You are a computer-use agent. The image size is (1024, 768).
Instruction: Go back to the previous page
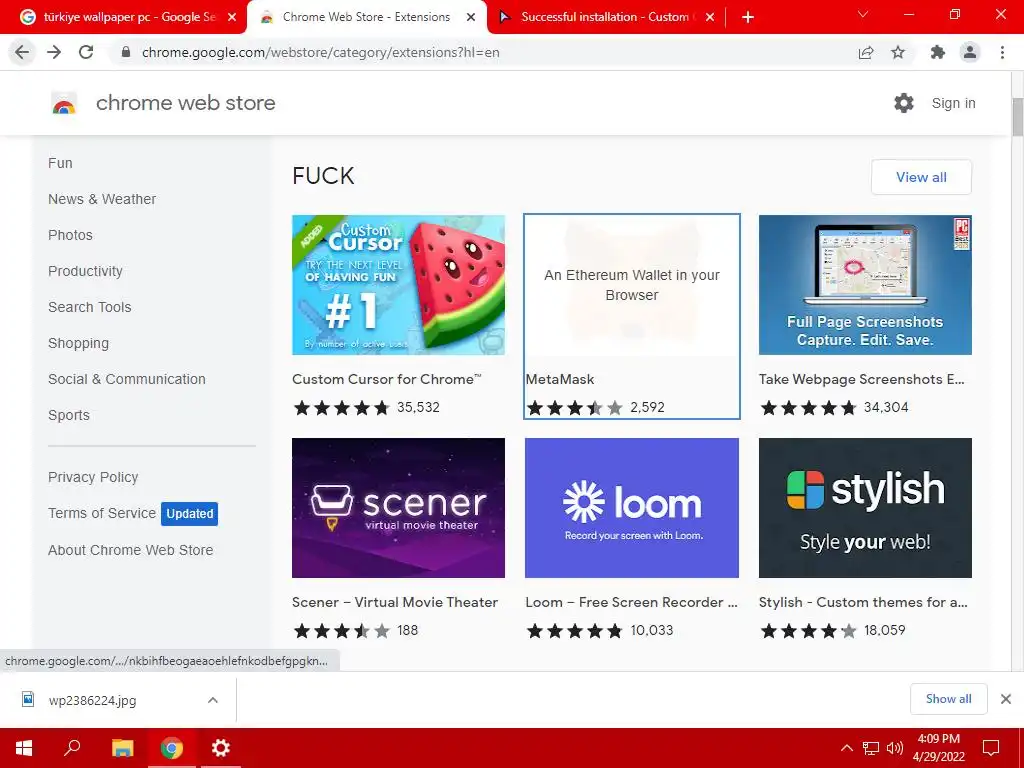click(x=22, y=52)
